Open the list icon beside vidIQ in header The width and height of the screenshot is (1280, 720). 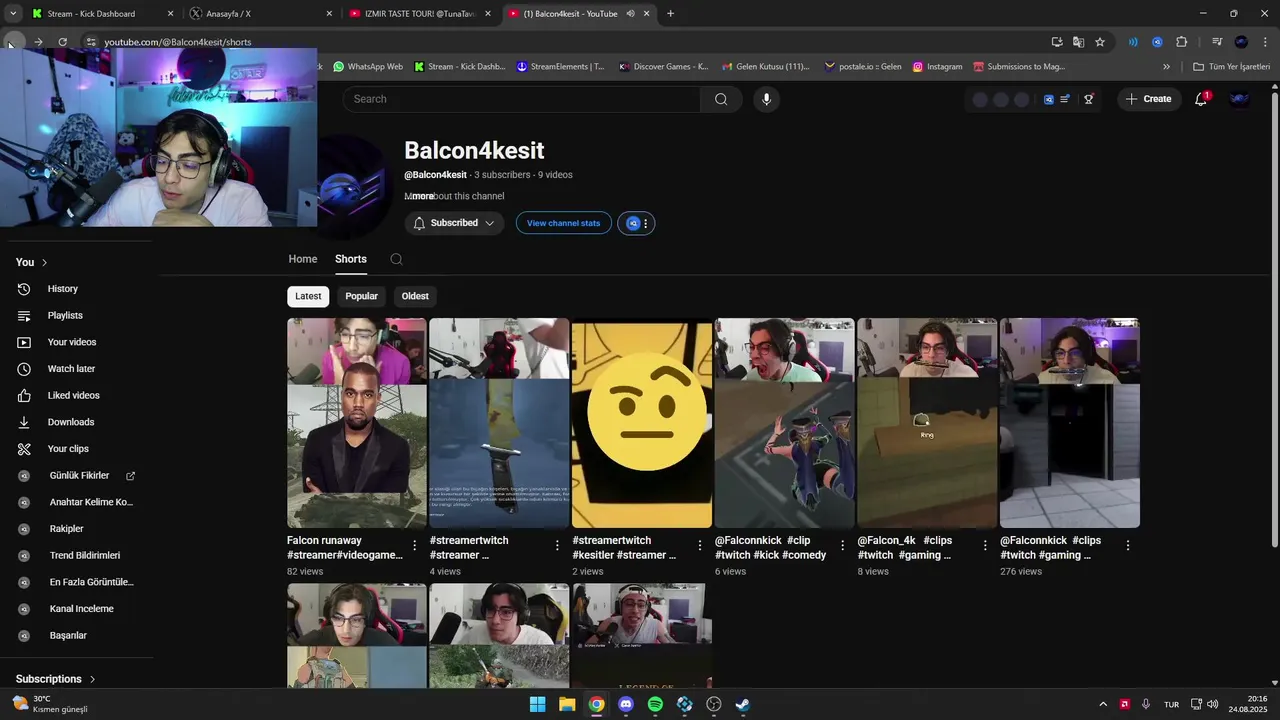[x=1066, y=99]
